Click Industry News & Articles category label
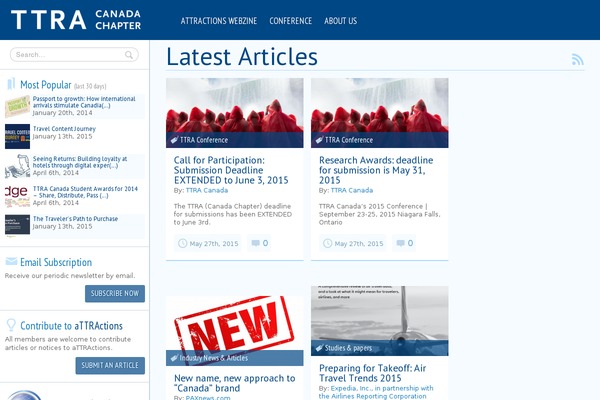Screen dimensions: 600x400 click(214, 358)
